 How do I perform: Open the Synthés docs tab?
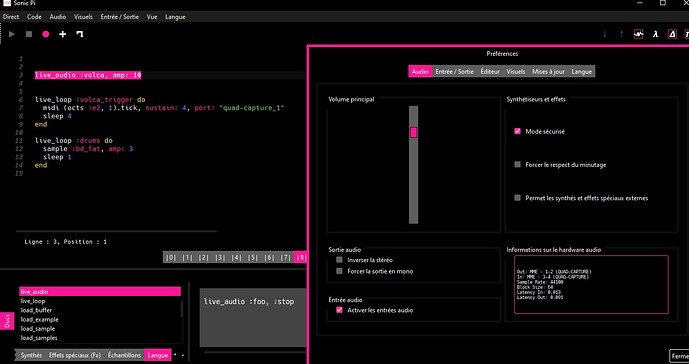(x=32, y=355)
